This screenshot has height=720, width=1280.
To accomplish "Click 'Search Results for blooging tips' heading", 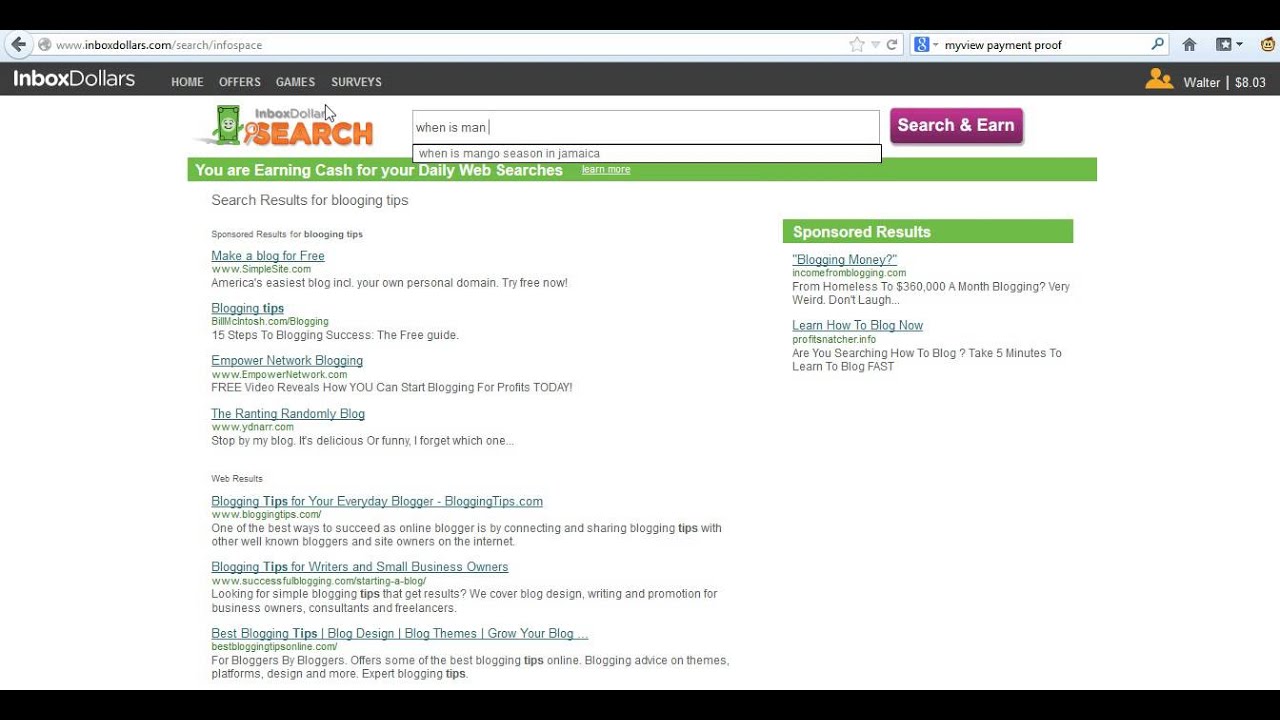I will [310, 201].
